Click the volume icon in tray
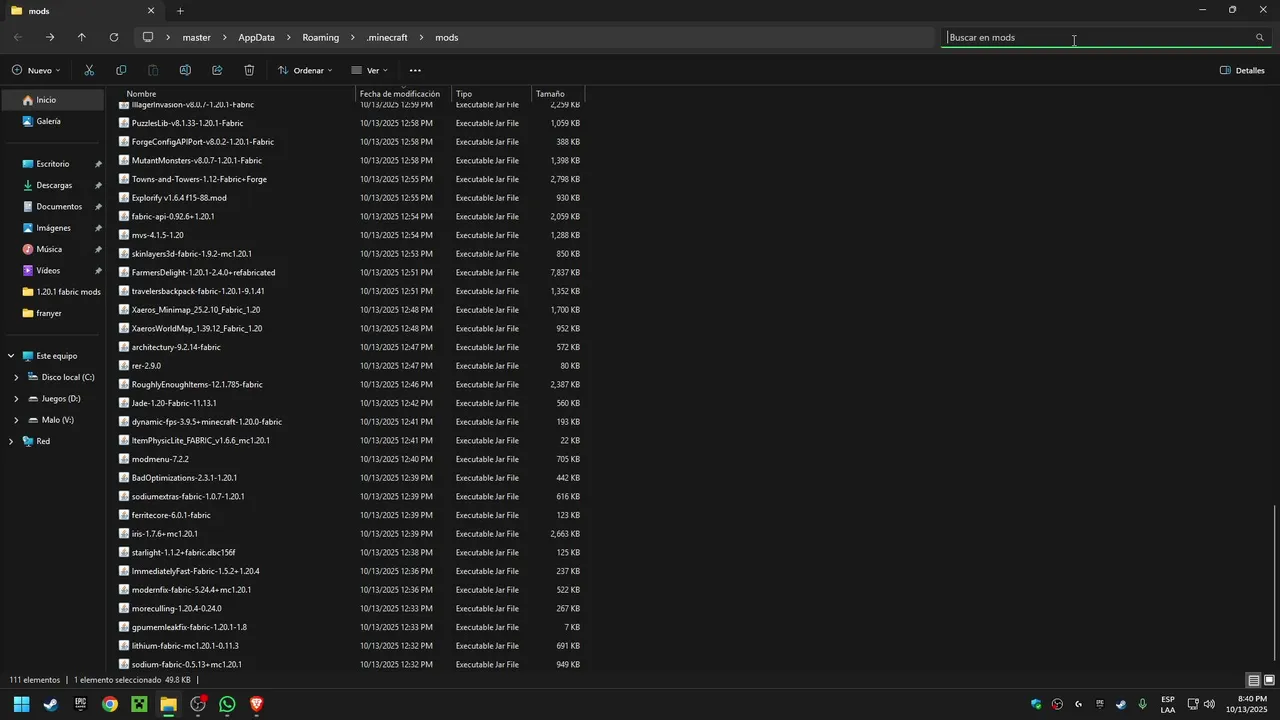The width and height of the screenshot is (1280, 720). coord(1209,704)
